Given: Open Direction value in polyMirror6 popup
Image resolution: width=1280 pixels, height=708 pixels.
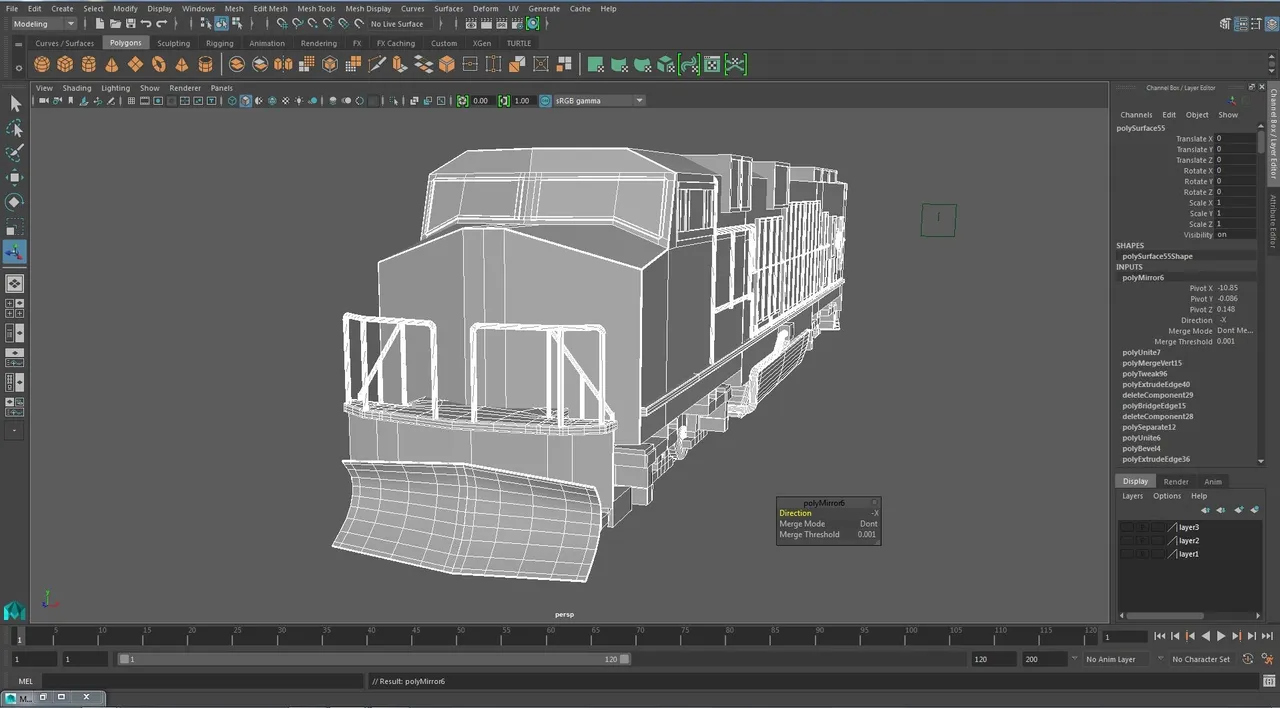Looking at the screenshot, I should coord(875,513).
